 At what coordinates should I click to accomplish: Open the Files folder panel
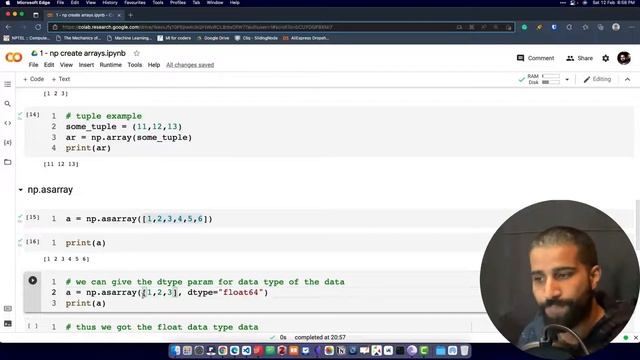click(7, 162)
